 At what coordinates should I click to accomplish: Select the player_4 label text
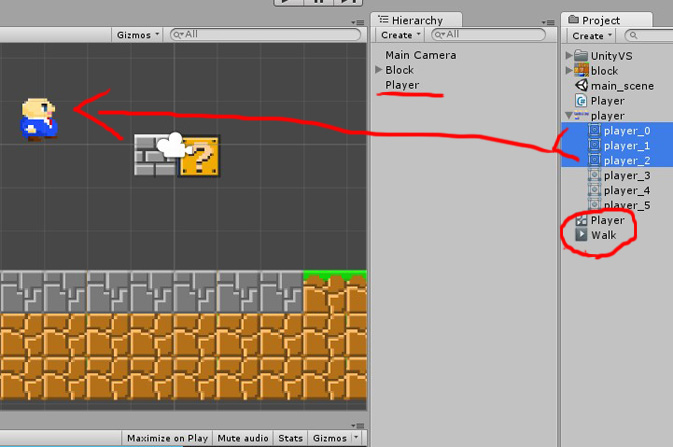tap(627, 190)
